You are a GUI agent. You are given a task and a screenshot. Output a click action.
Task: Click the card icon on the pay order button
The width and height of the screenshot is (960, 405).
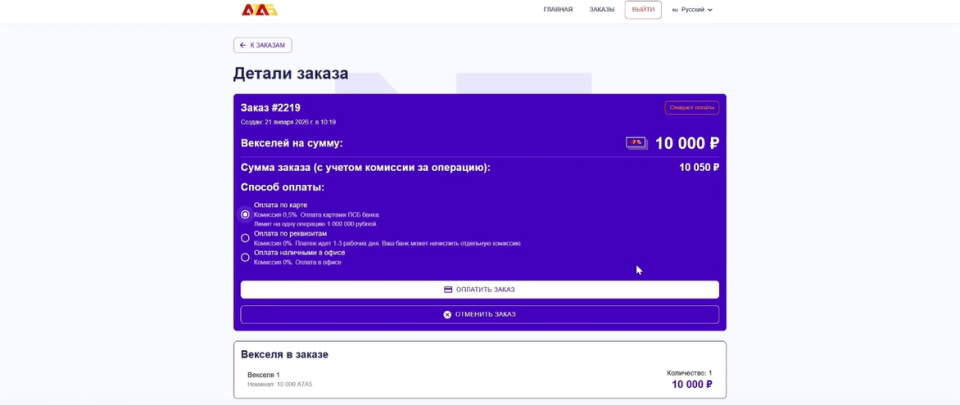coord(448,290)
